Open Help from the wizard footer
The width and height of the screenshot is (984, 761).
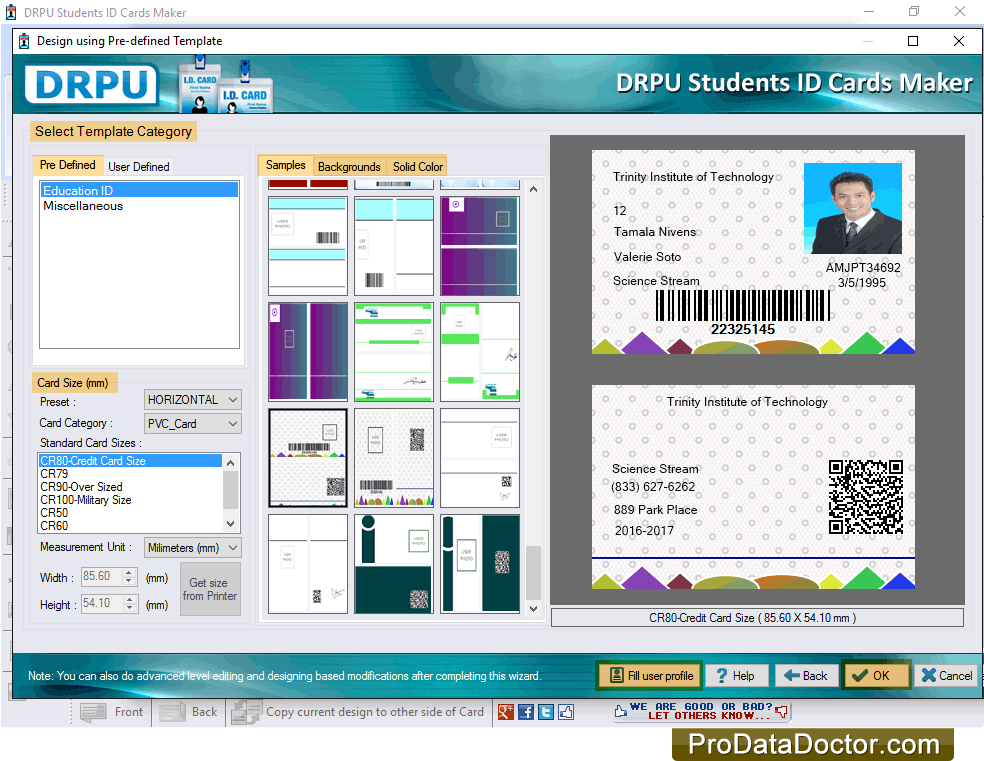click(x=736, y=676)
